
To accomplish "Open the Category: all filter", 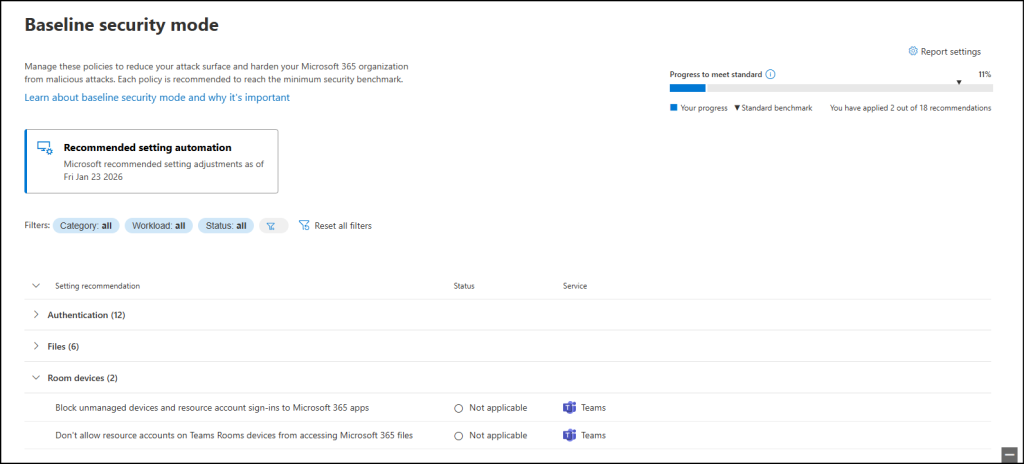I will (x=85, y=226).
